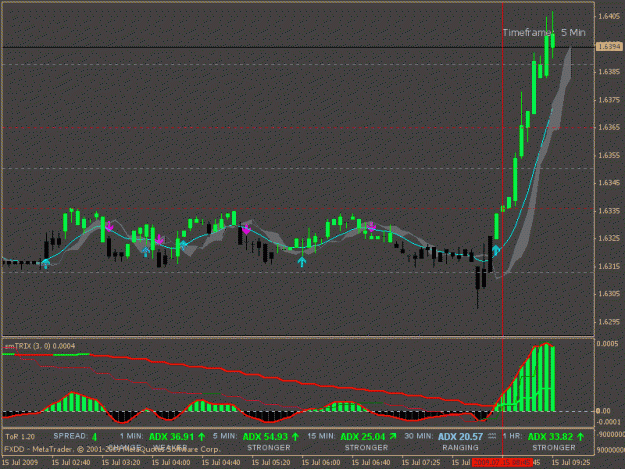625x469 pixels.
Task: Click the 0.0005 value on the smTRIX scale
Action: tap(607, 343)
